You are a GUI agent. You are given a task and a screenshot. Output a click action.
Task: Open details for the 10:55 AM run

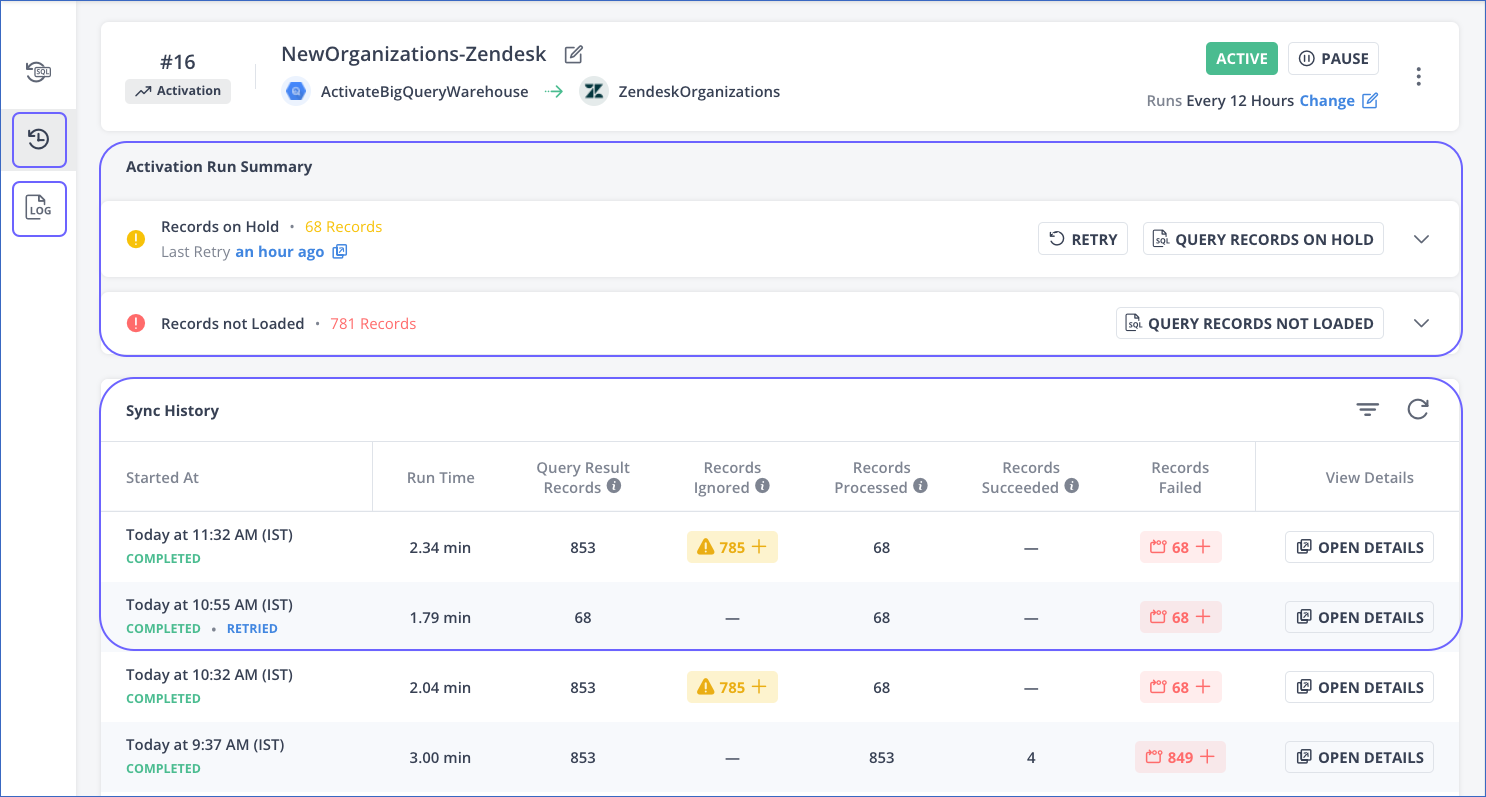point(1359,617)
